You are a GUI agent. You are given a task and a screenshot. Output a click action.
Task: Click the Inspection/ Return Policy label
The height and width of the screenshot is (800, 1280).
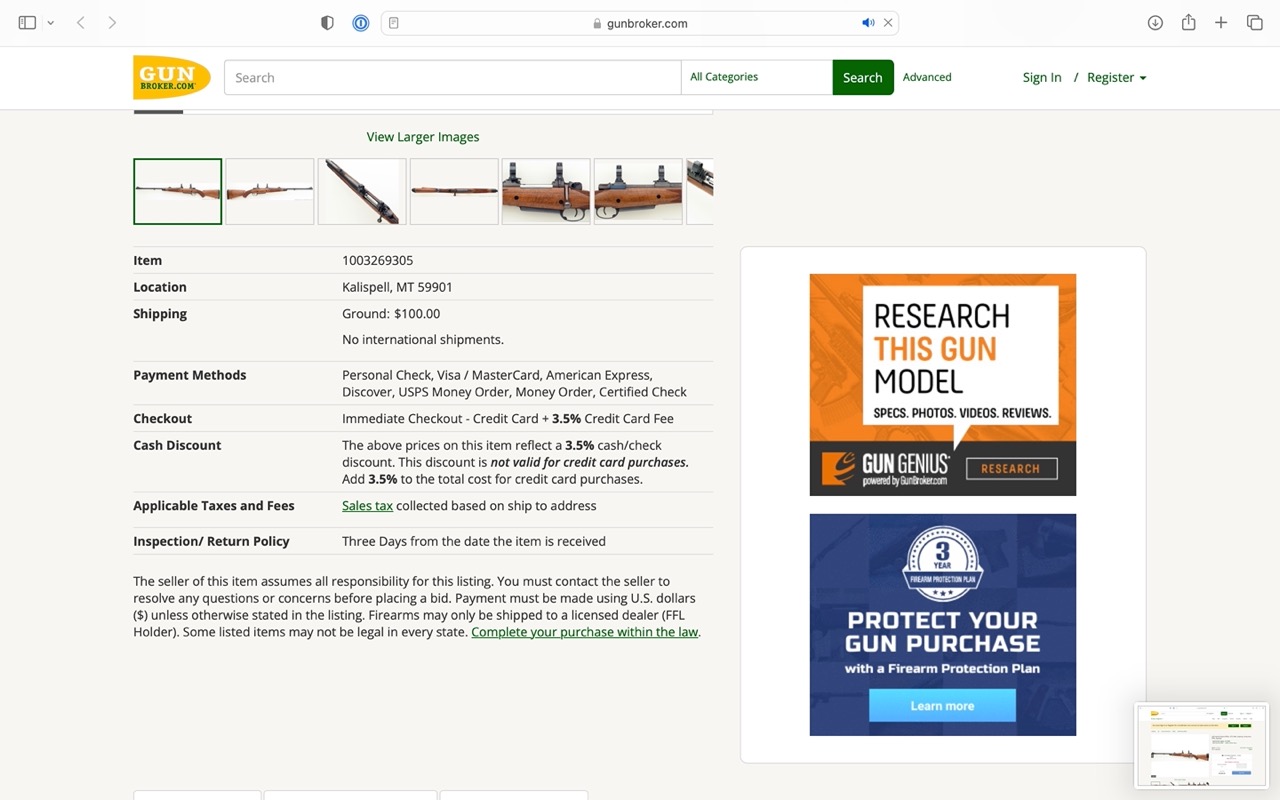pyautogui.click(x=211, y=541)
